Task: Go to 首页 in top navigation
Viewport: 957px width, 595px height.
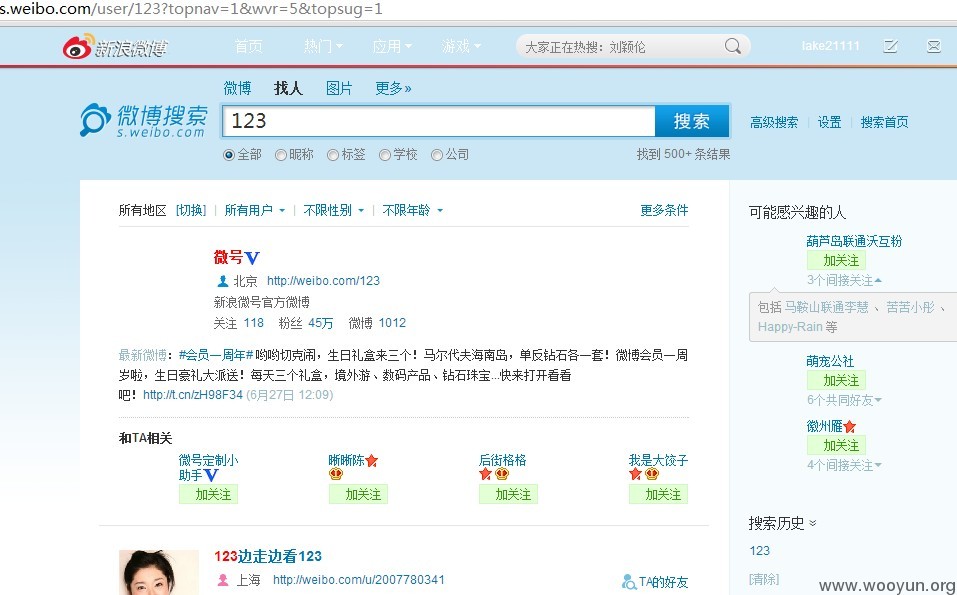Action: tap(248, 46)
